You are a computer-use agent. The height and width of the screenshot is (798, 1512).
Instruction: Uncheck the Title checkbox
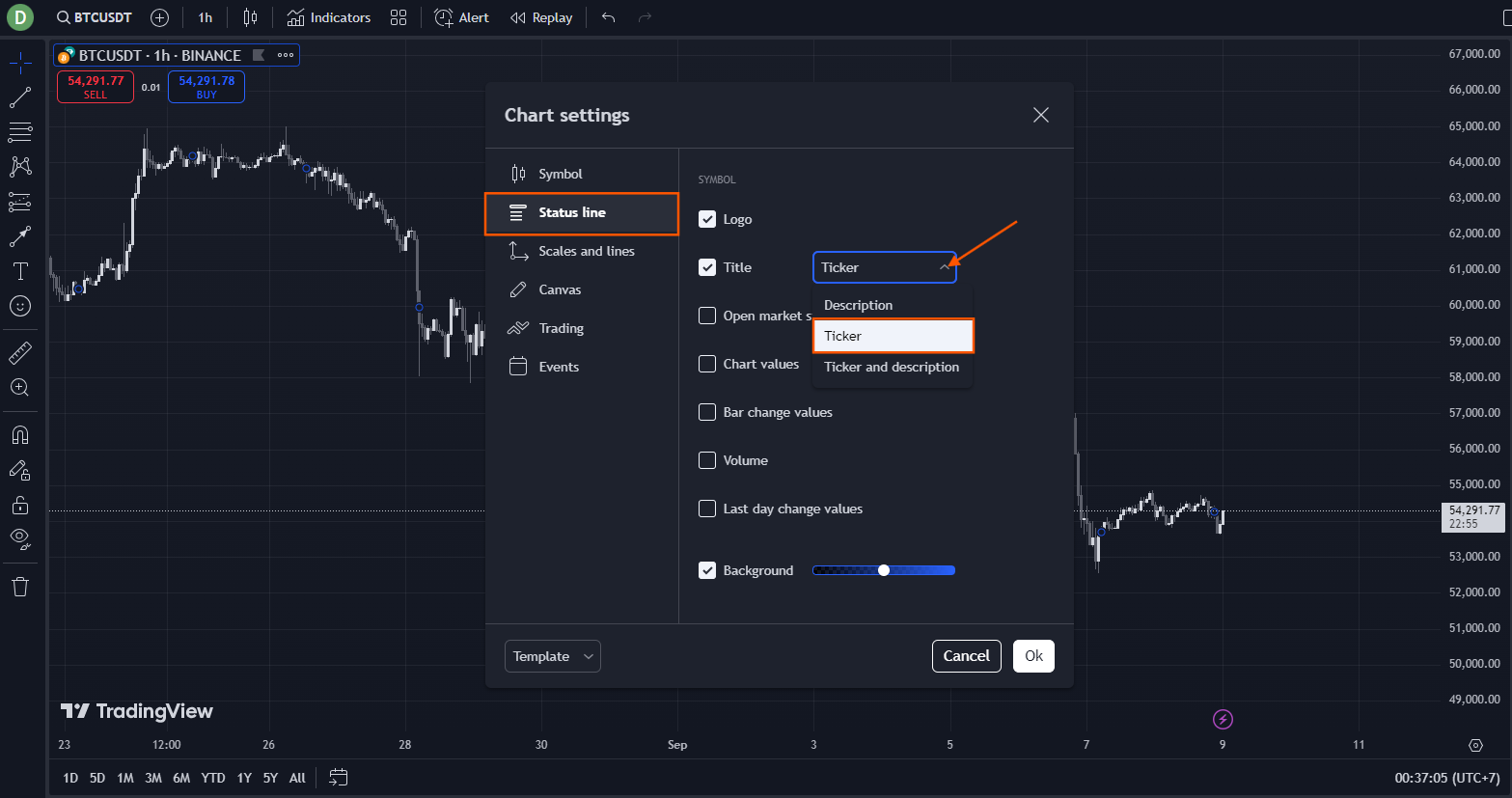(707, 267)
